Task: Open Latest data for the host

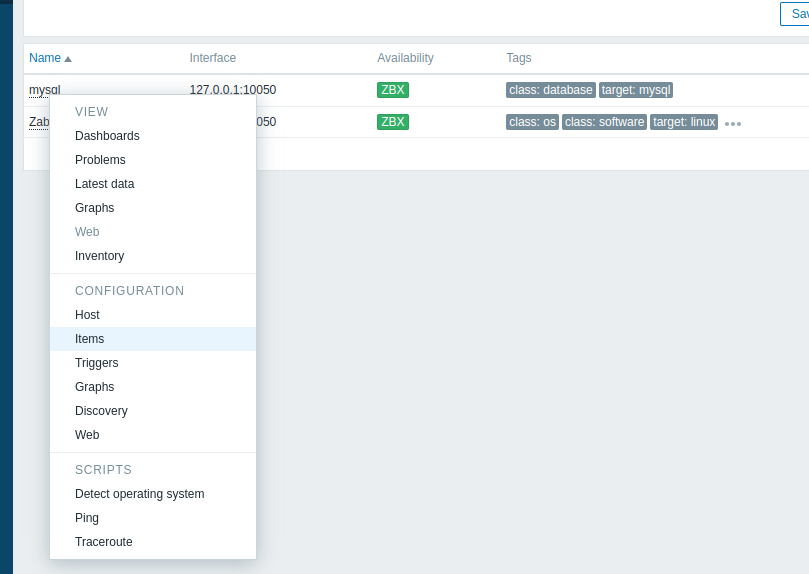Action: 104,184
